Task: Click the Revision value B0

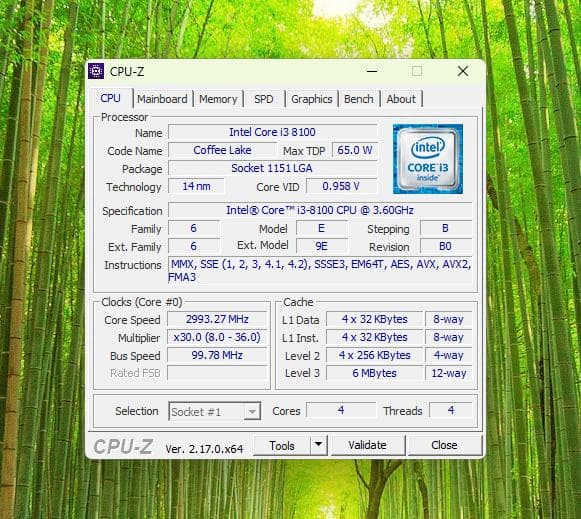Action: click(x=446, y=246)
